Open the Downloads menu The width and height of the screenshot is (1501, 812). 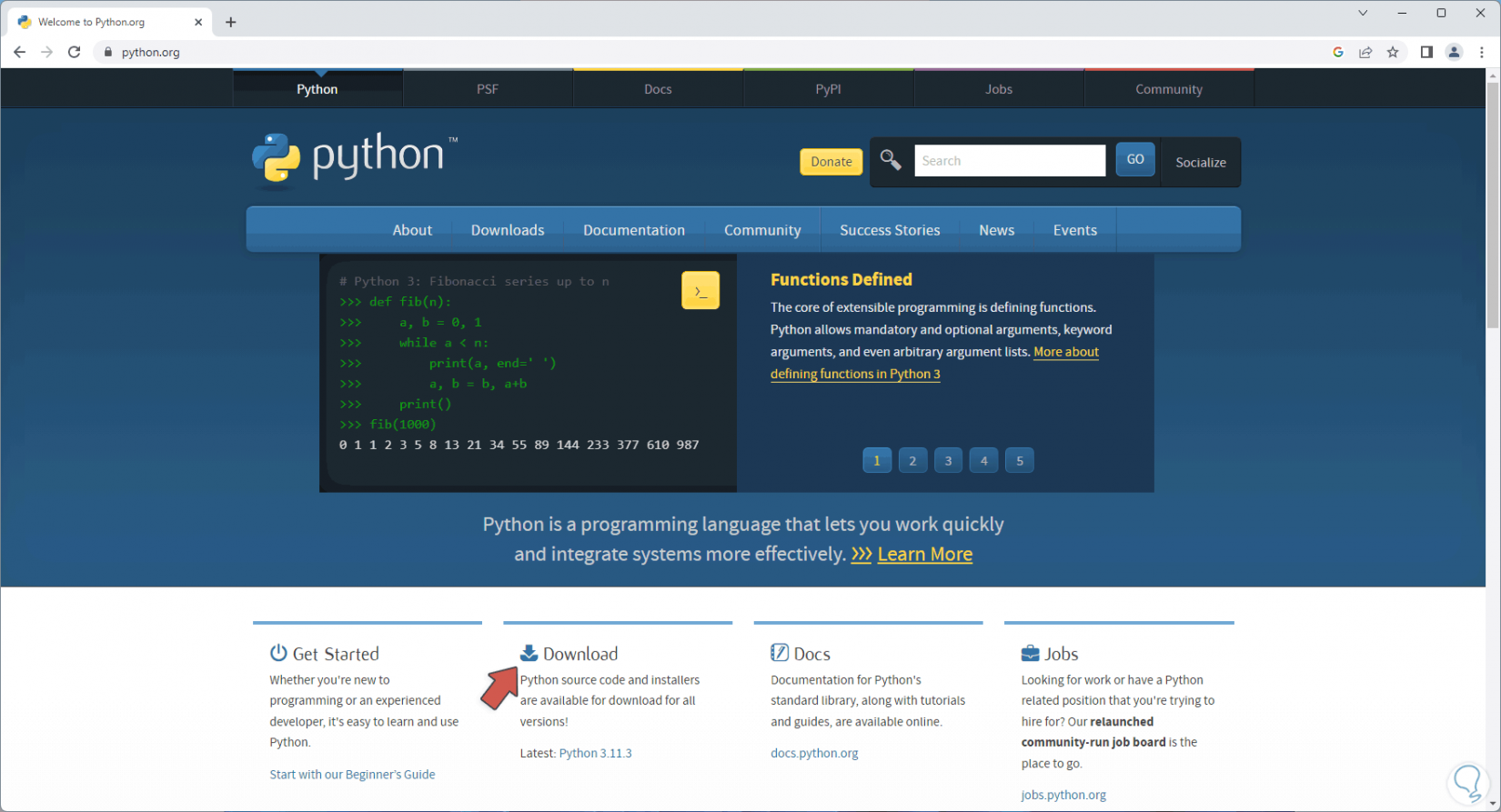pyautogui.click(x=508, y=230)
